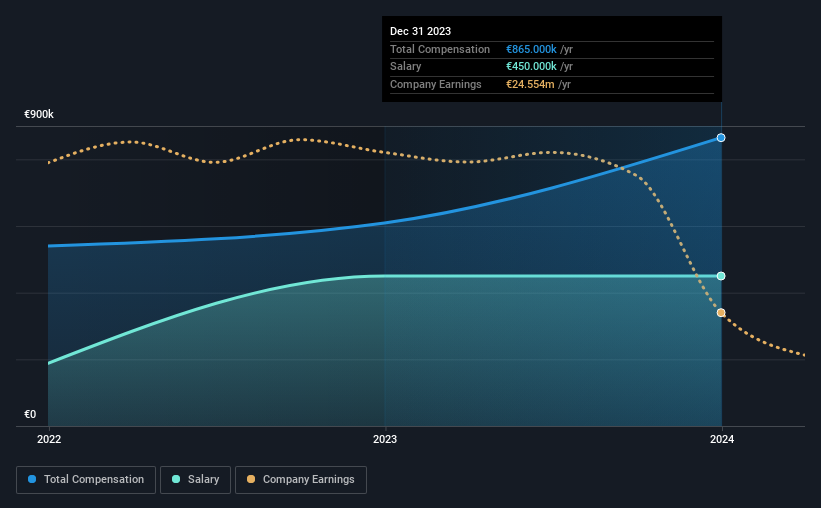821x508 pixels.
Task: Click the blue Total Compensation legend dot
Action: (32, 479)
